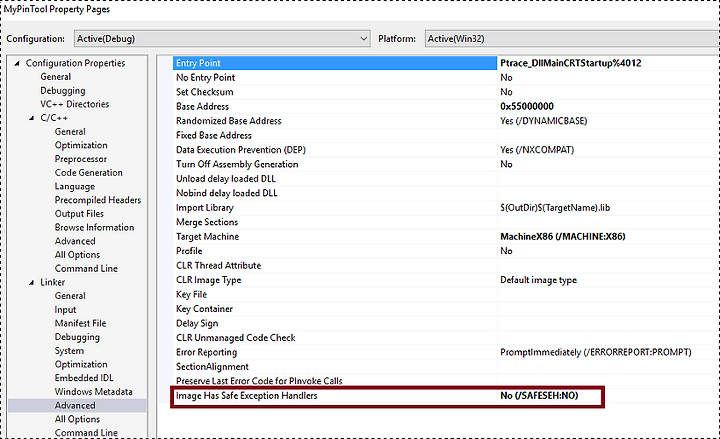Click the MachineX86 (/MACHINE:X86) value
Image resolution: width=720 pixels, height=439 pixels.
pyautogui.click(x=562, y=236)
